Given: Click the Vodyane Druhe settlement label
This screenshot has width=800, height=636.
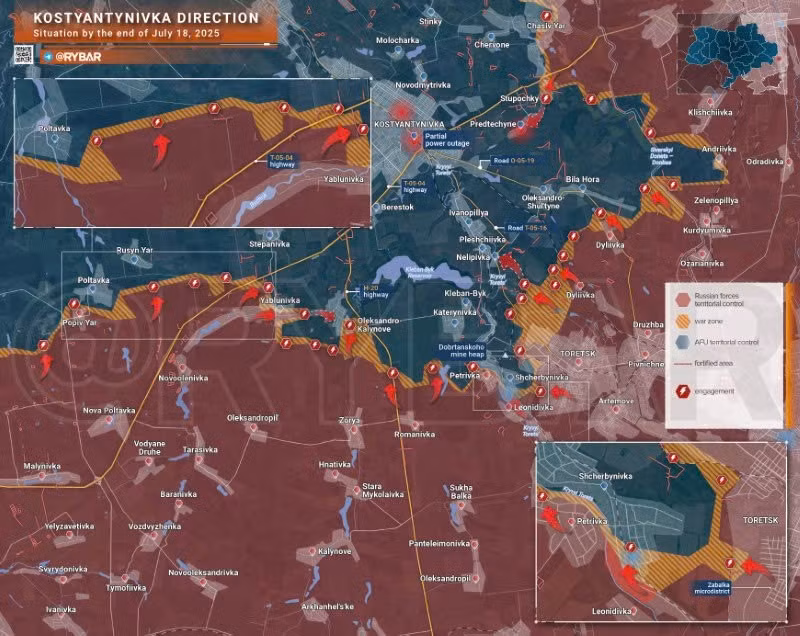Looking at the screenshot, I should click(149, 448).
